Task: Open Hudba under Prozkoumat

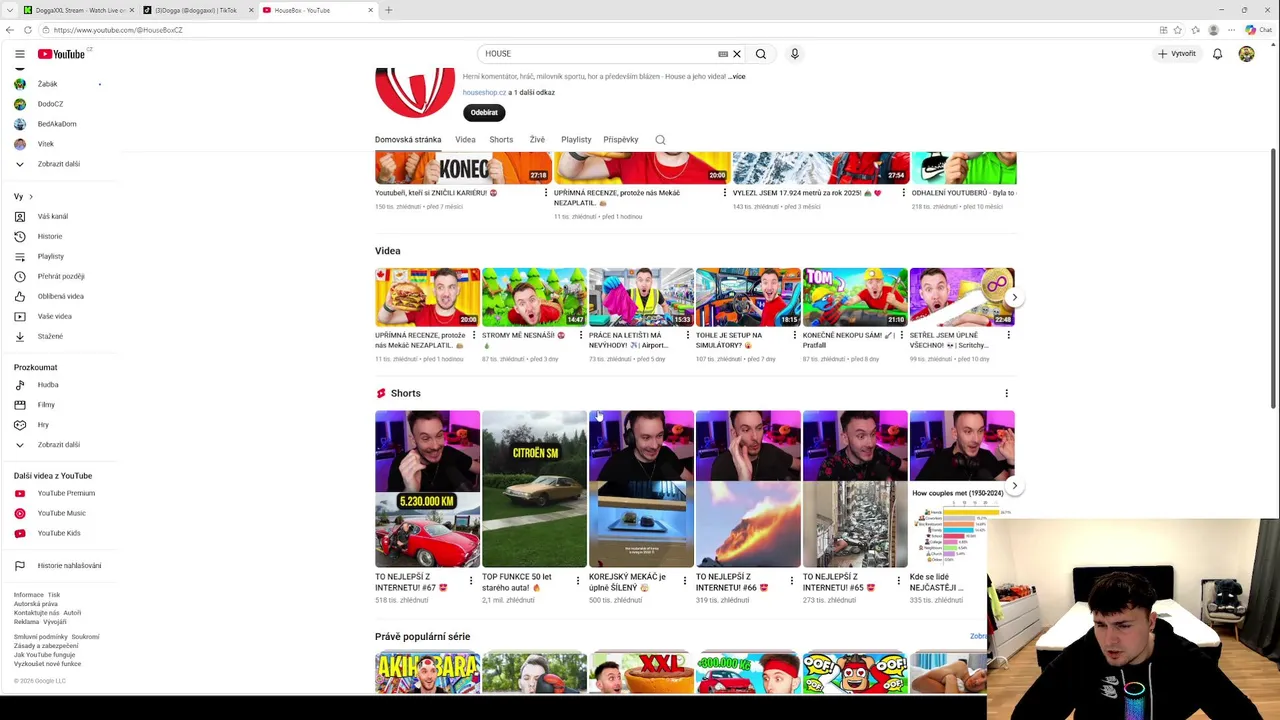Action: (x=60, y=385)
